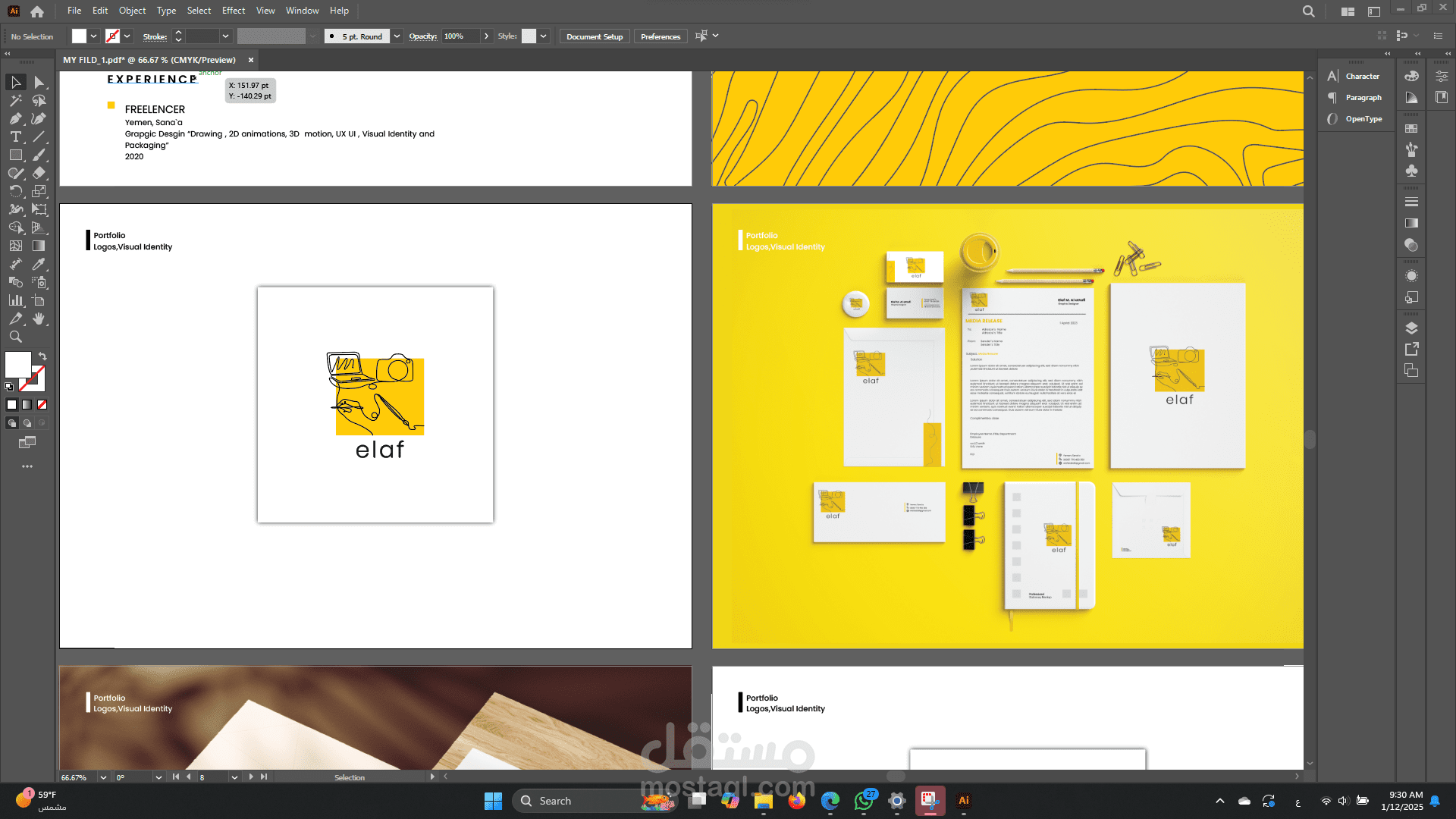Image resolution: width=1456 pixels, height=819 pixels.
Task: Select the Eraser tool
Action: (x=39, y=173)
